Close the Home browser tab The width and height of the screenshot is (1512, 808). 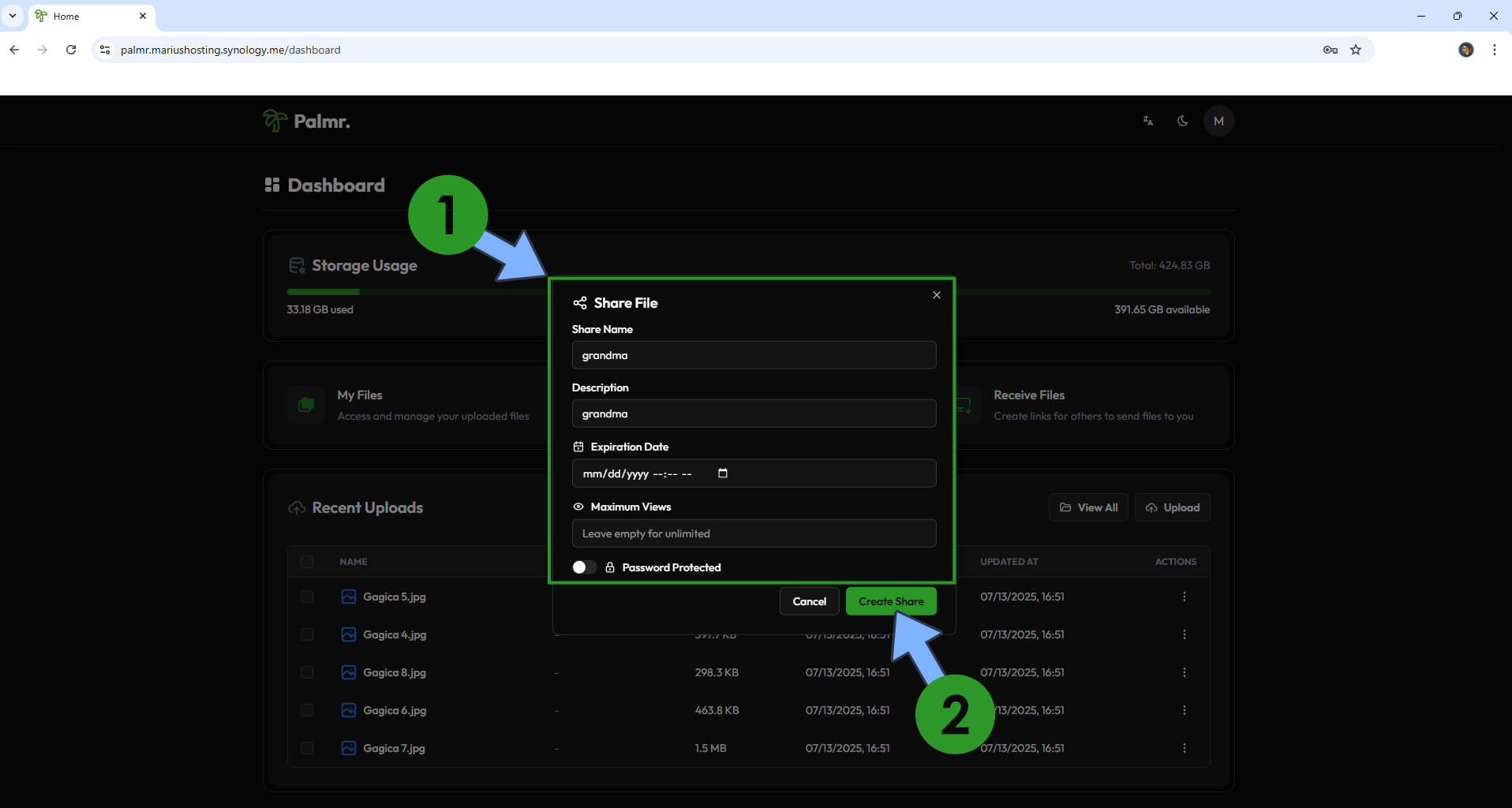[x=143, y=16]
